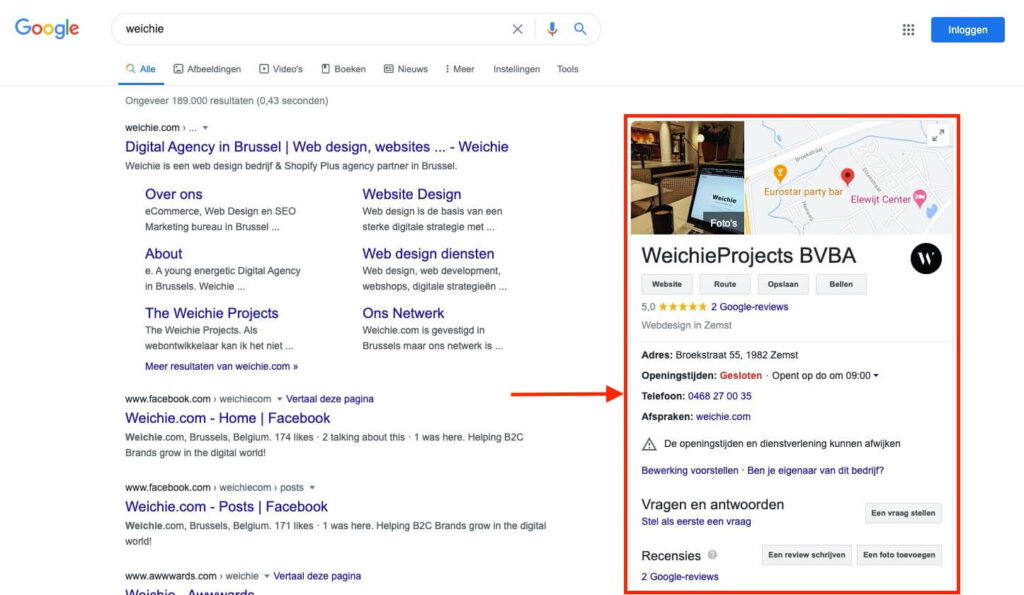Open the Meer search menu
The image size is (1024, 595).
click(x=460, y=69)
